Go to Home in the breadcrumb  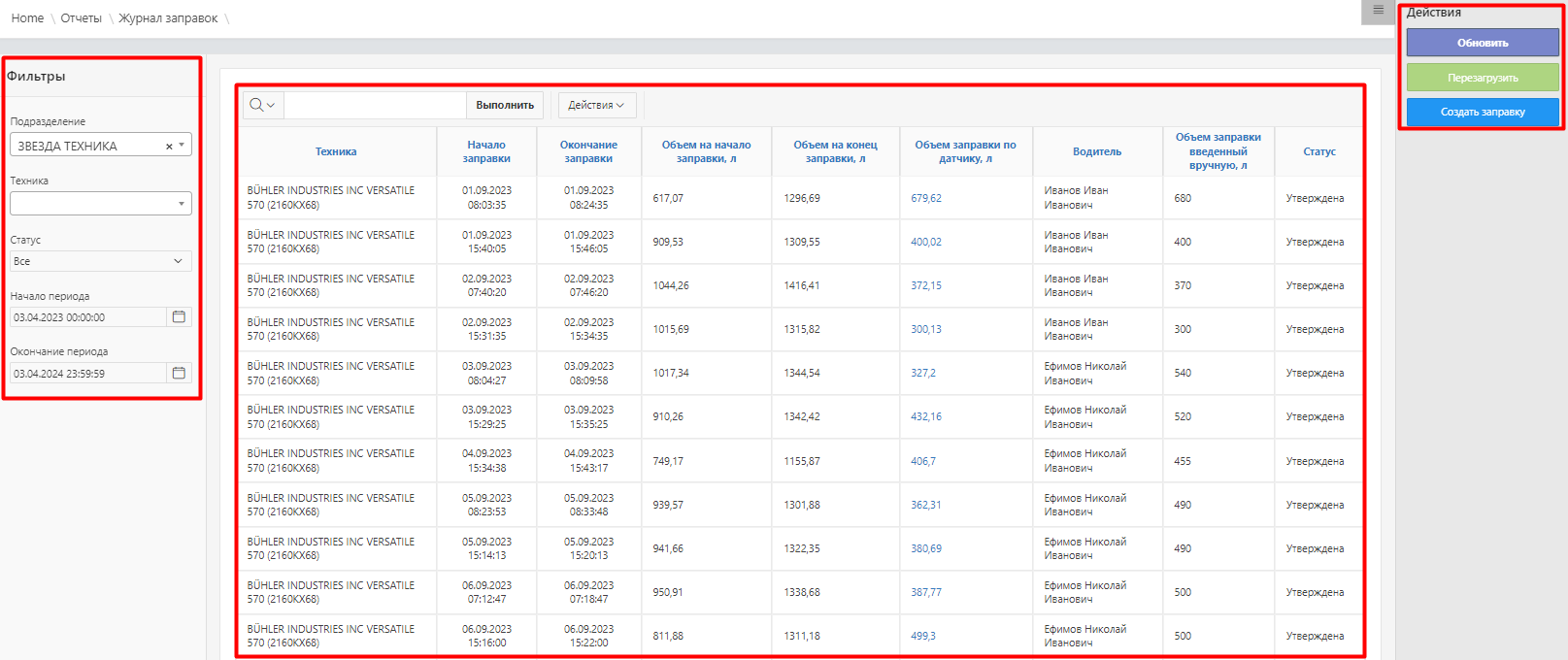[x=27, y=18]
